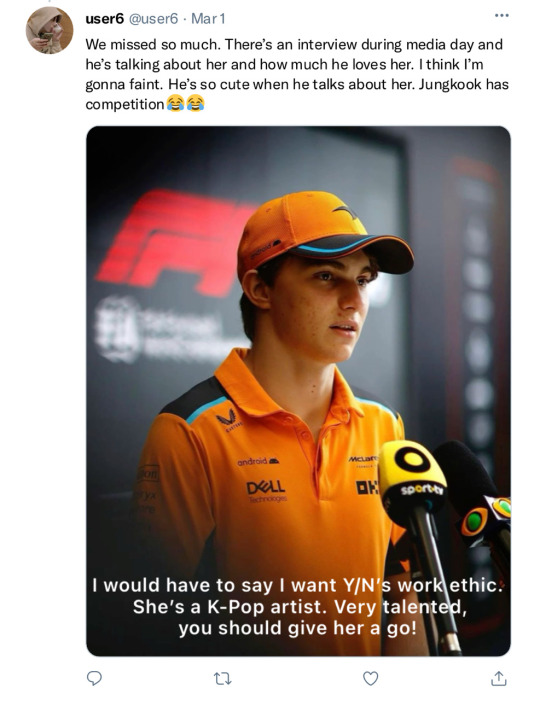540x717 pixels.
Task: Click the crying-laughing emojis after competition
Action: pyautogui.click(x=185, y=104)
